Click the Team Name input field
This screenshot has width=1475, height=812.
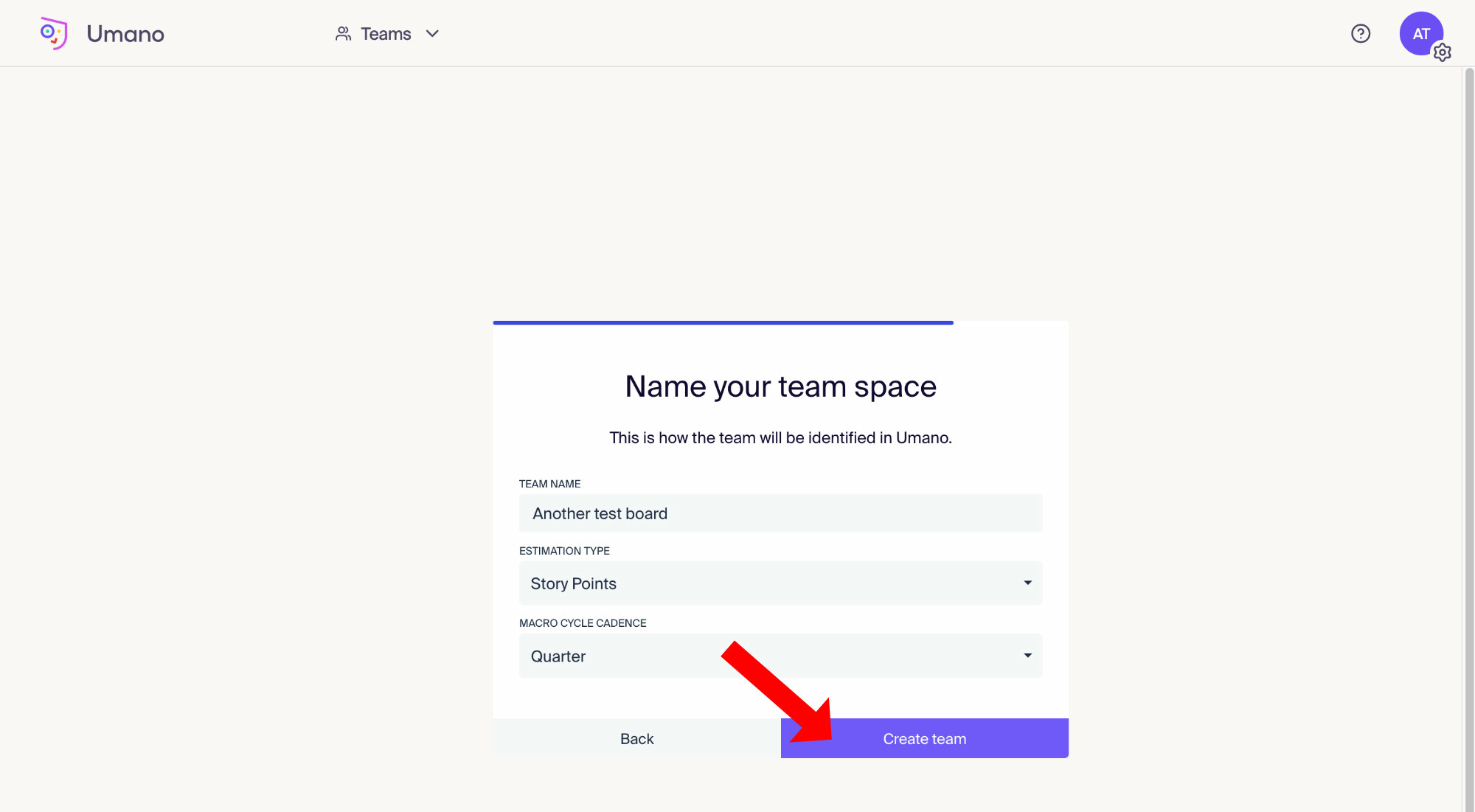780,513
